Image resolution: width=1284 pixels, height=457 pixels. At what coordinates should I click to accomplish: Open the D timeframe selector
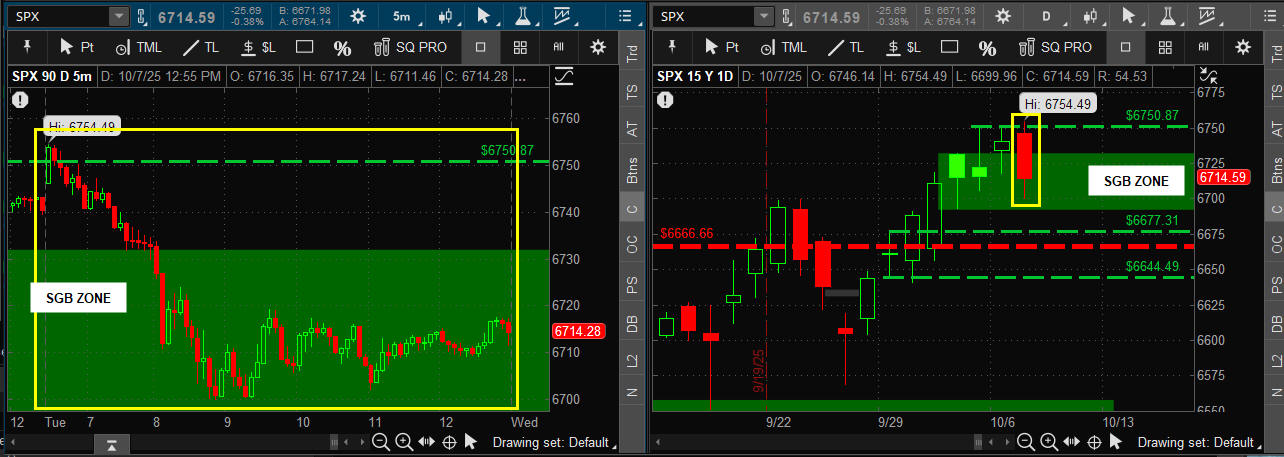[1047, 16]
